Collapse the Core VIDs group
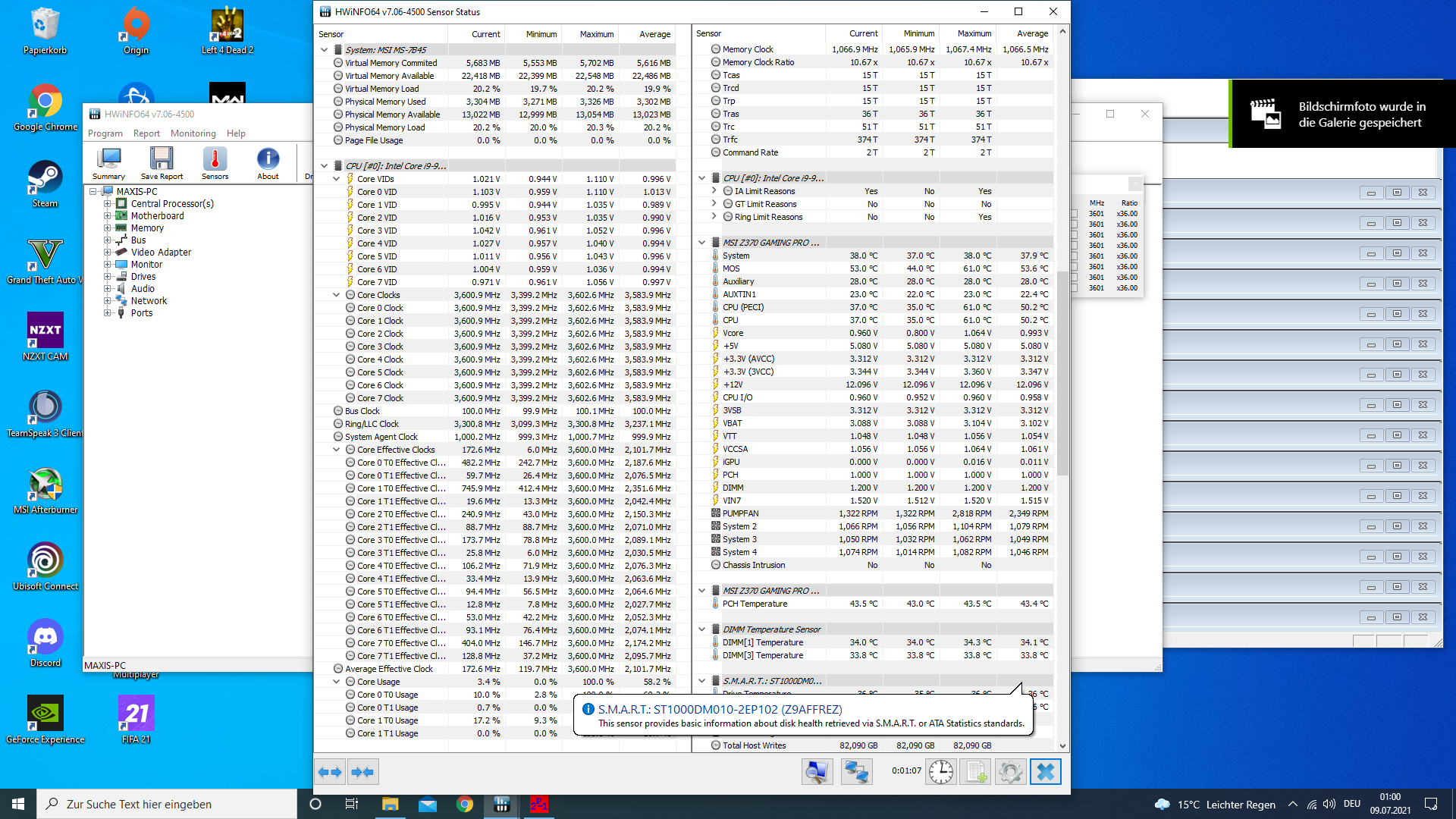The image size is (1456, 819). pos(337,179)
